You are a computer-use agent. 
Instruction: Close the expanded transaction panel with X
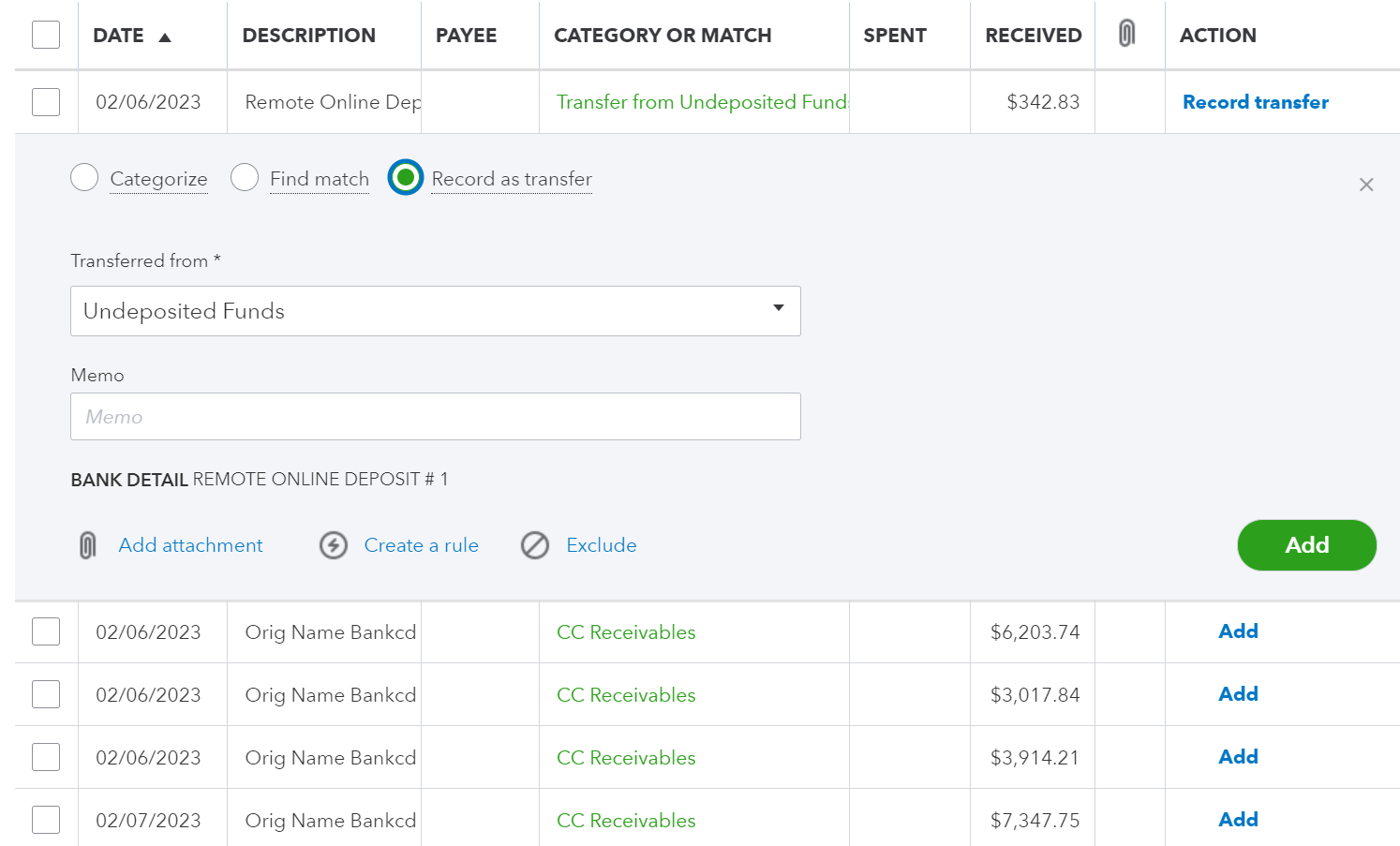[x=1366, y=185]
